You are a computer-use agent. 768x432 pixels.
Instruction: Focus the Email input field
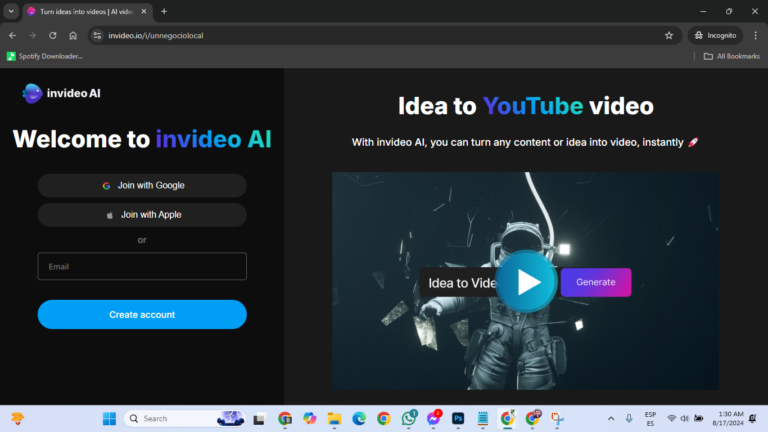click(142, 266)
